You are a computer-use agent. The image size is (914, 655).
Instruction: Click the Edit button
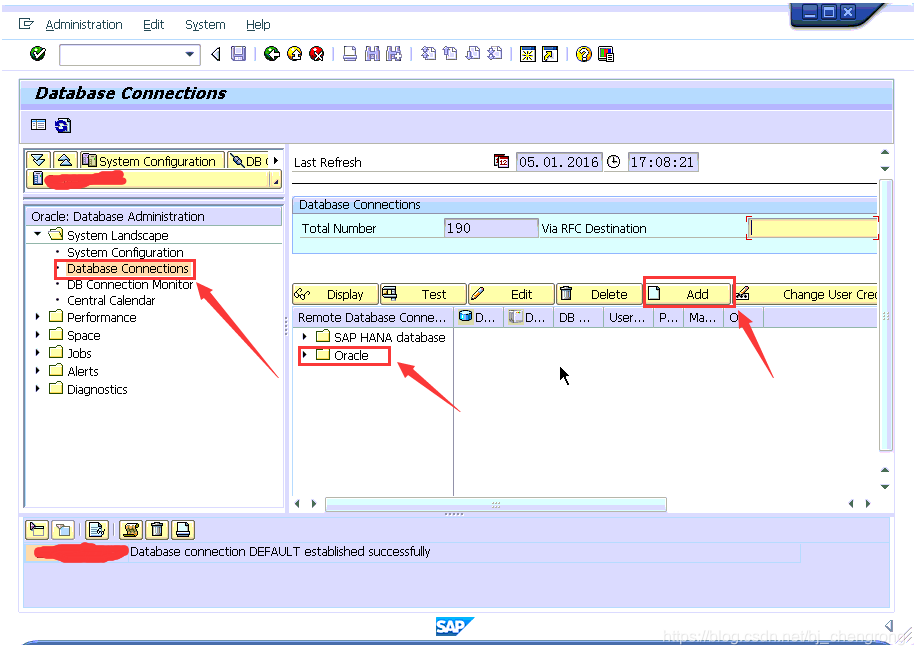coord(511,294)
